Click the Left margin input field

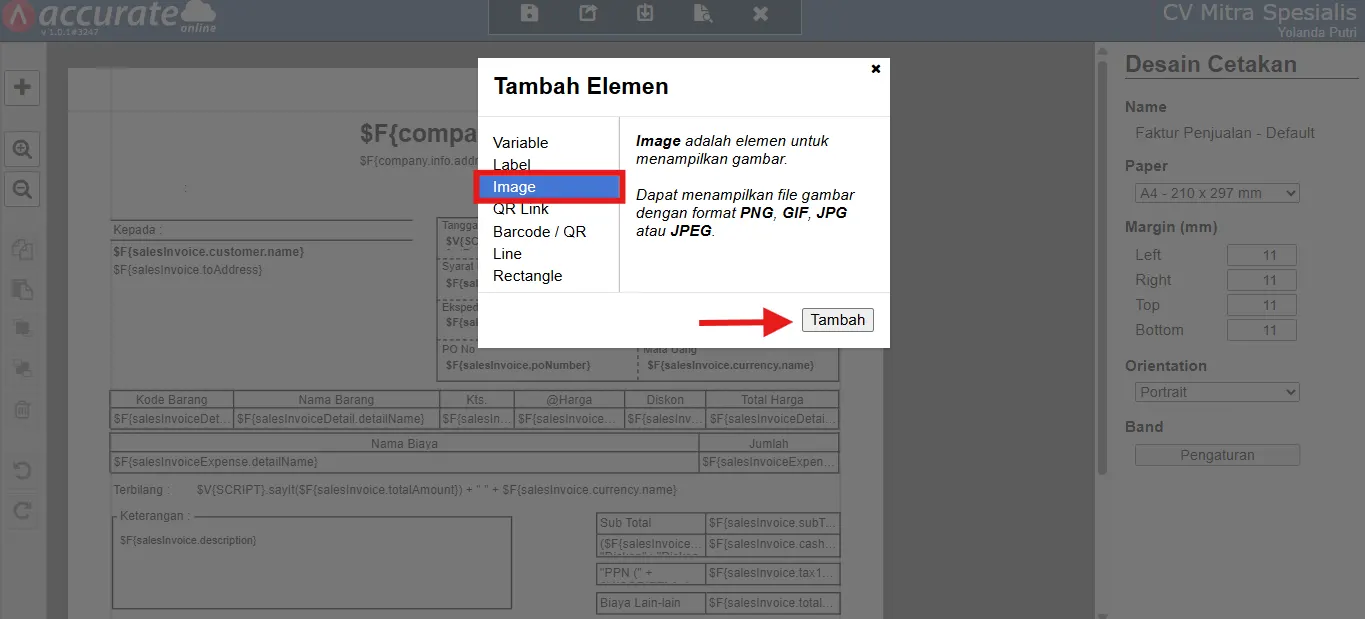click(1261, 255)
